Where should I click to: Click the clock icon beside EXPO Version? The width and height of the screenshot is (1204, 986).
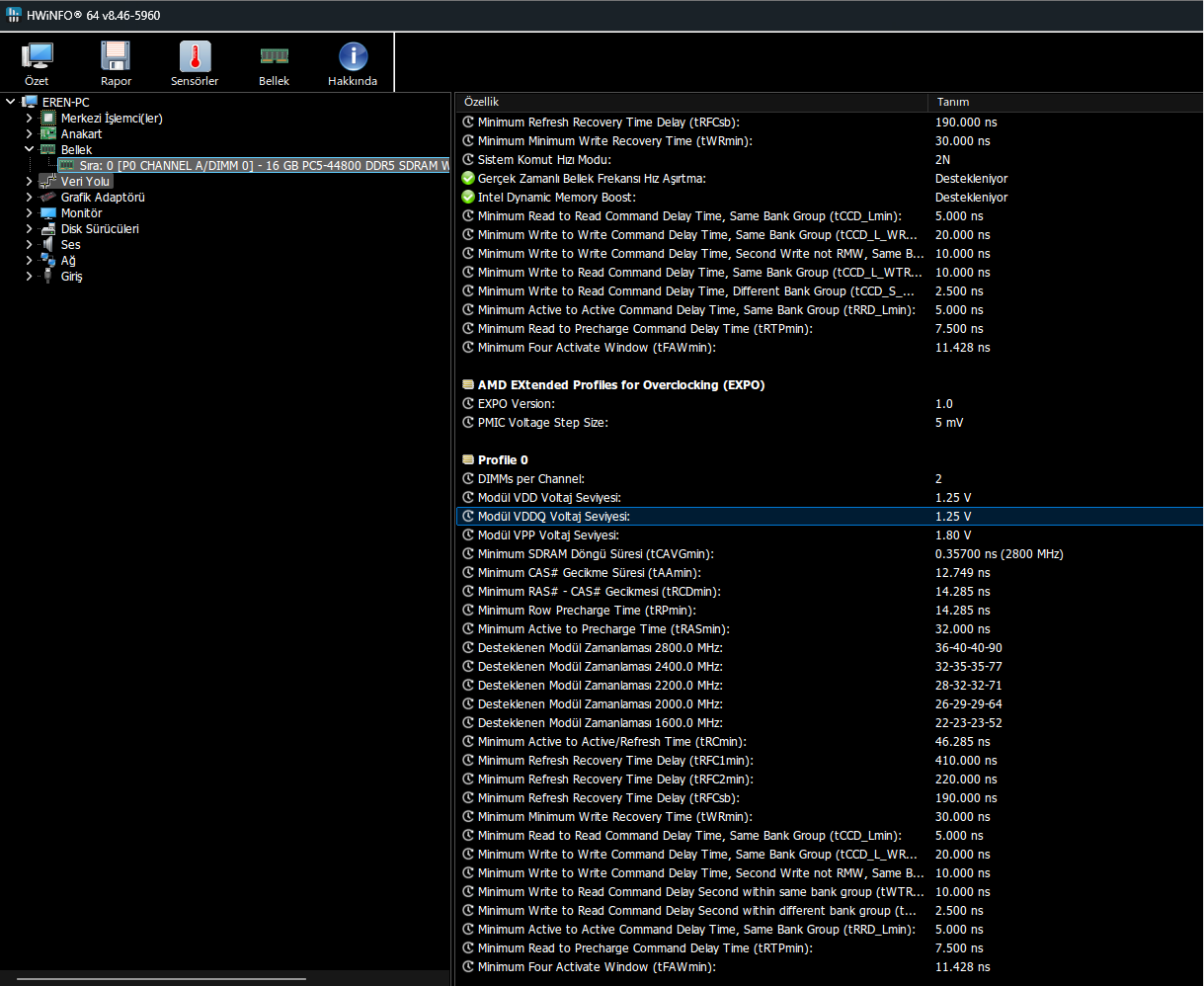[468, 403]
